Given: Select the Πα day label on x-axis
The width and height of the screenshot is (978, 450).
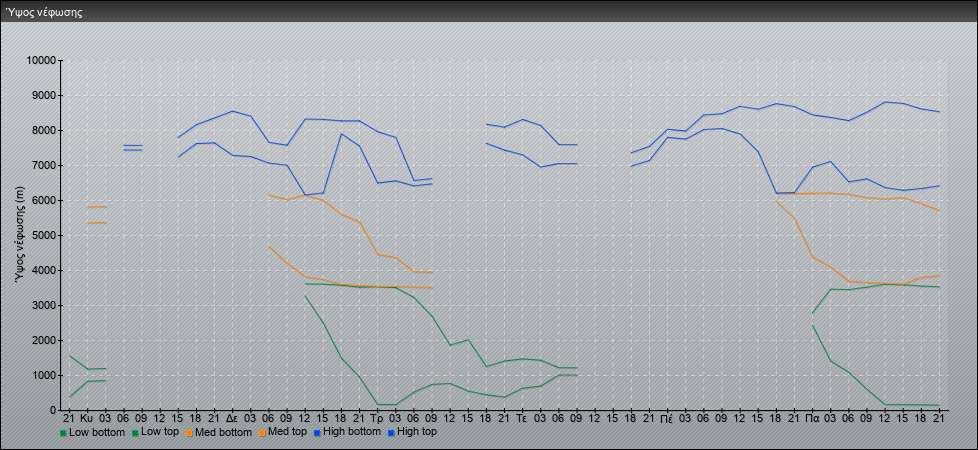Looking at the screenshot, I should point(813,419).
